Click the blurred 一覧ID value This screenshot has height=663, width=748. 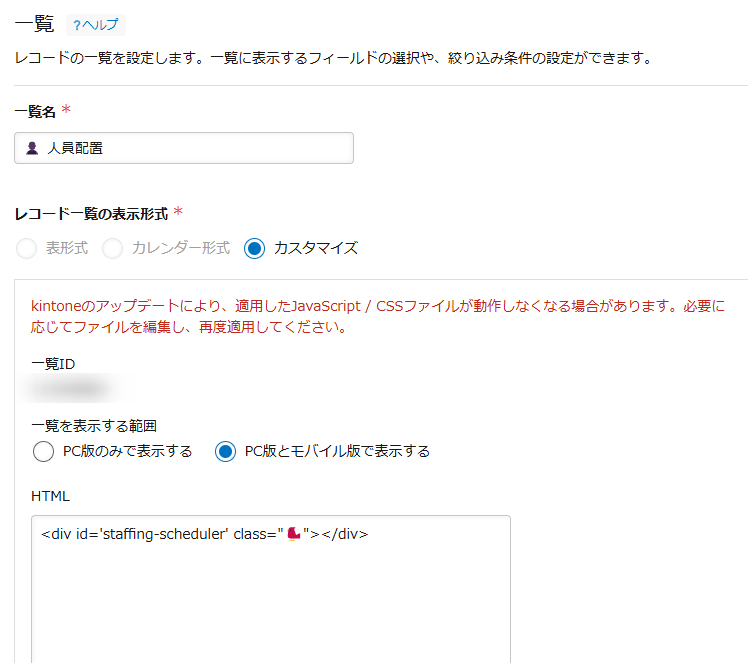click(x=74, y=388)
